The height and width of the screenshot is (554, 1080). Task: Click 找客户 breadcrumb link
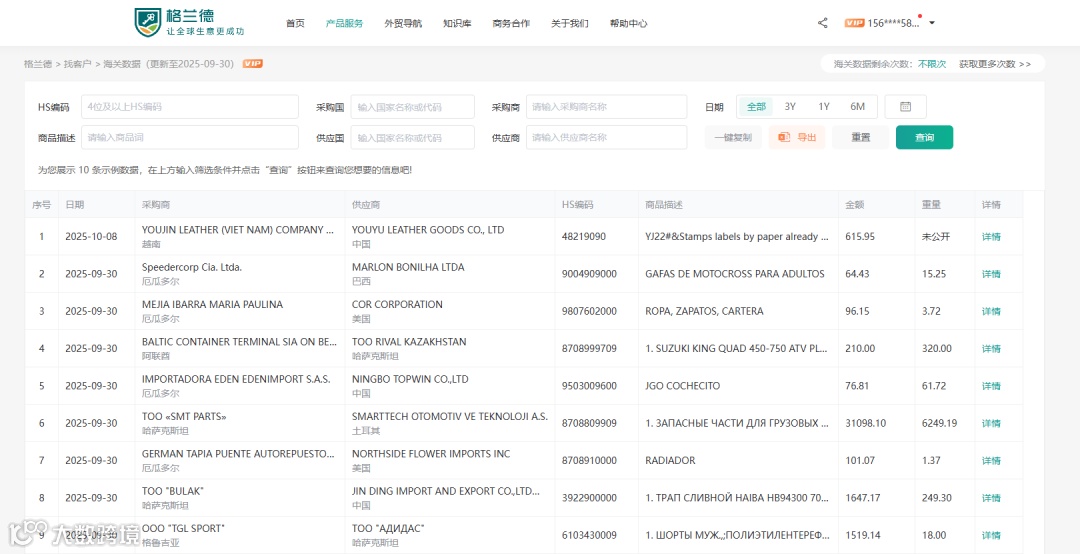[78, 64]
